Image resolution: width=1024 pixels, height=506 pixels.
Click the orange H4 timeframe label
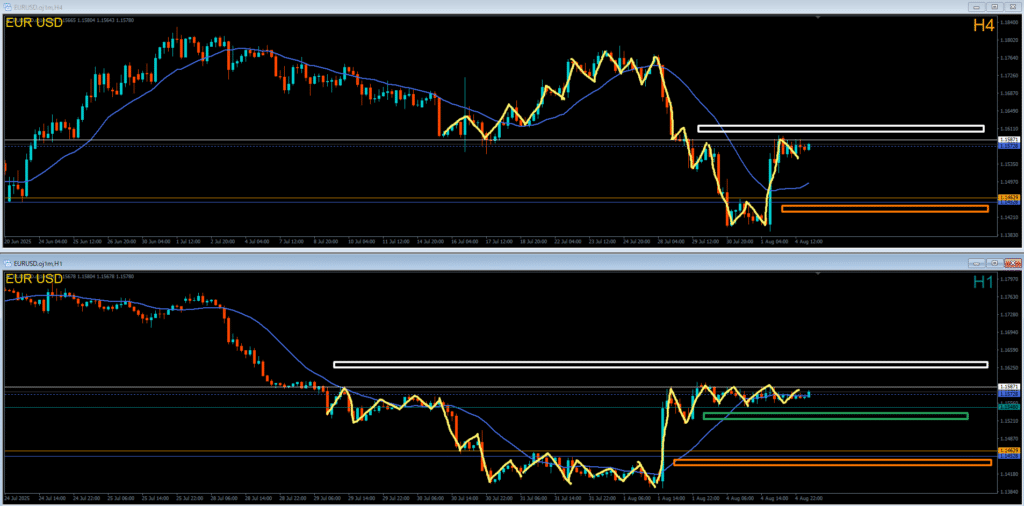983,25
